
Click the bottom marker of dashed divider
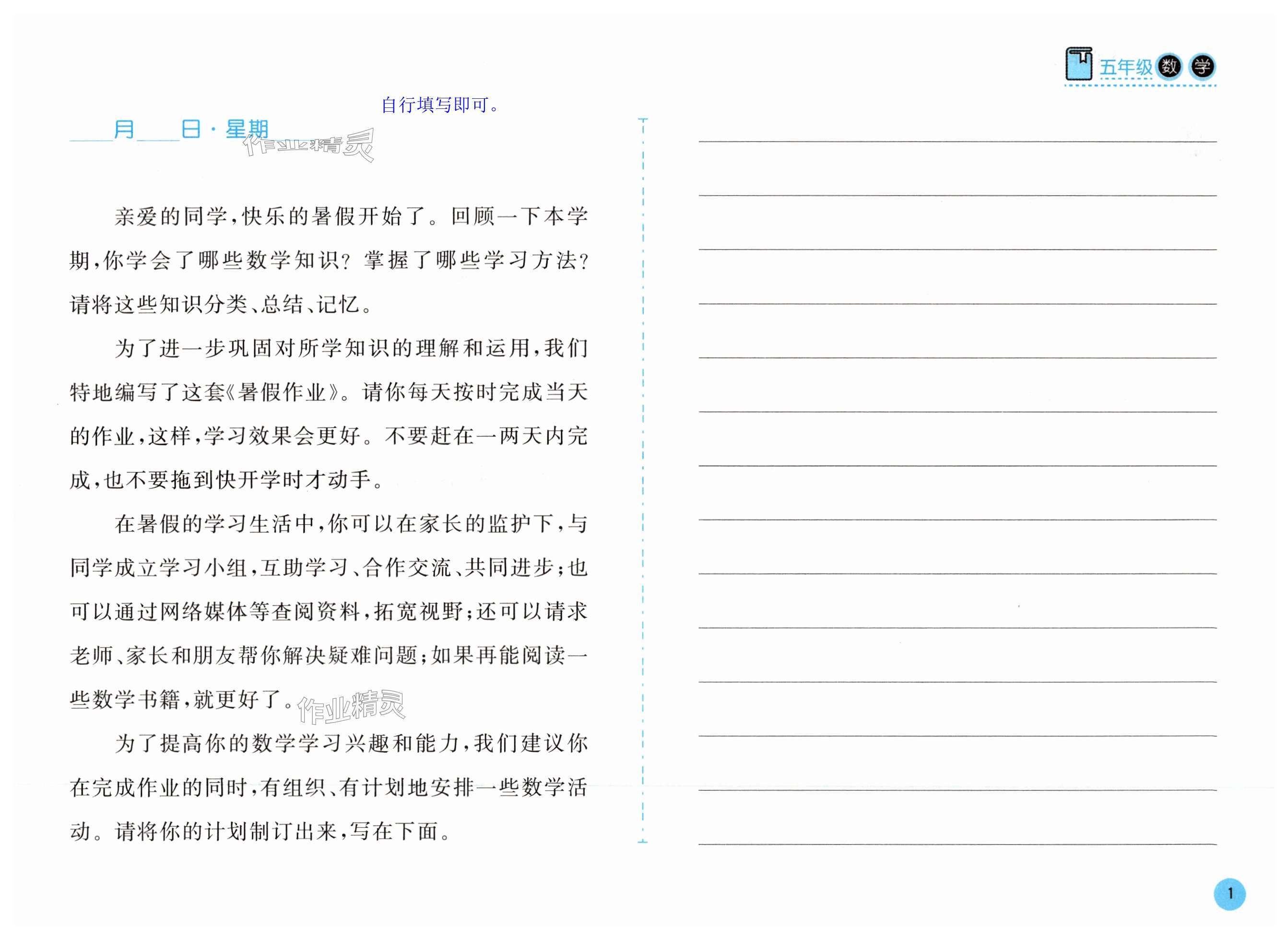coord(643,841)
